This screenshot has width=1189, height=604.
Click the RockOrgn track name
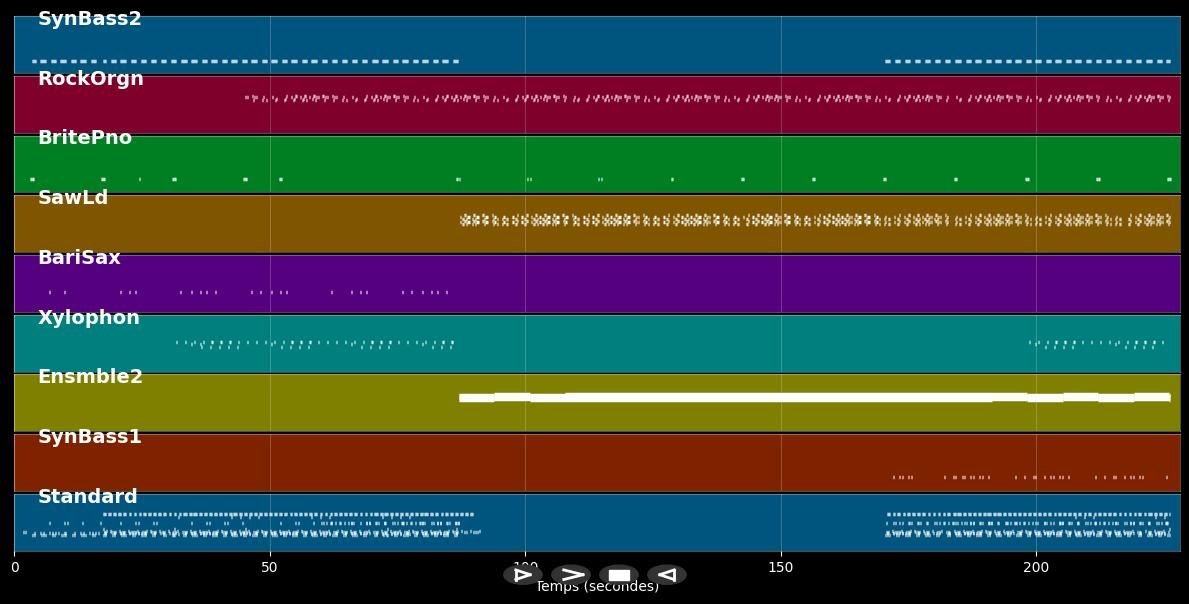click(91, 79)
